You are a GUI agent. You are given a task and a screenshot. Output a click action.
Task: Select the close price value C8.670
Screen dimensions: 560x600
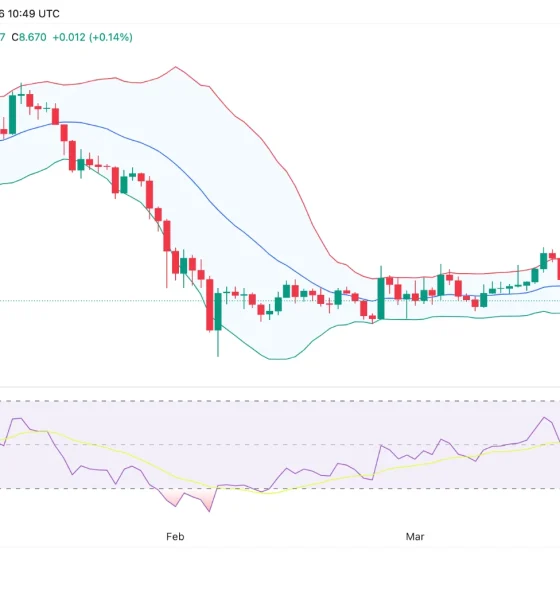coord(29,37)
